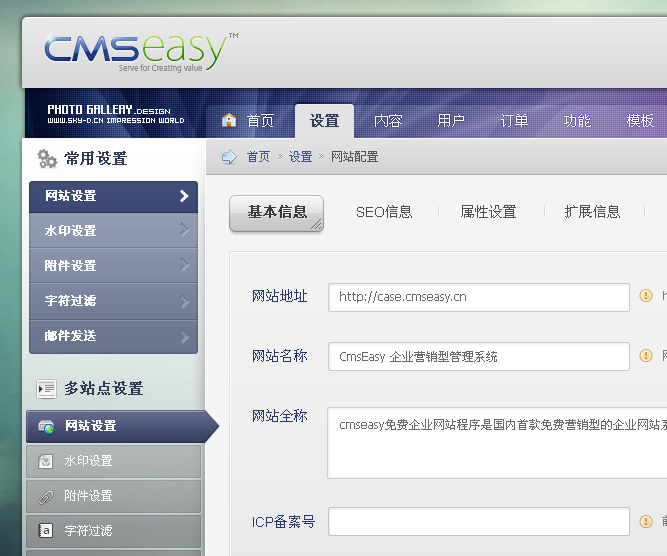Click the 多站点设置 section heading
This screenshot has width=667, height=556.
pos(104,389)
